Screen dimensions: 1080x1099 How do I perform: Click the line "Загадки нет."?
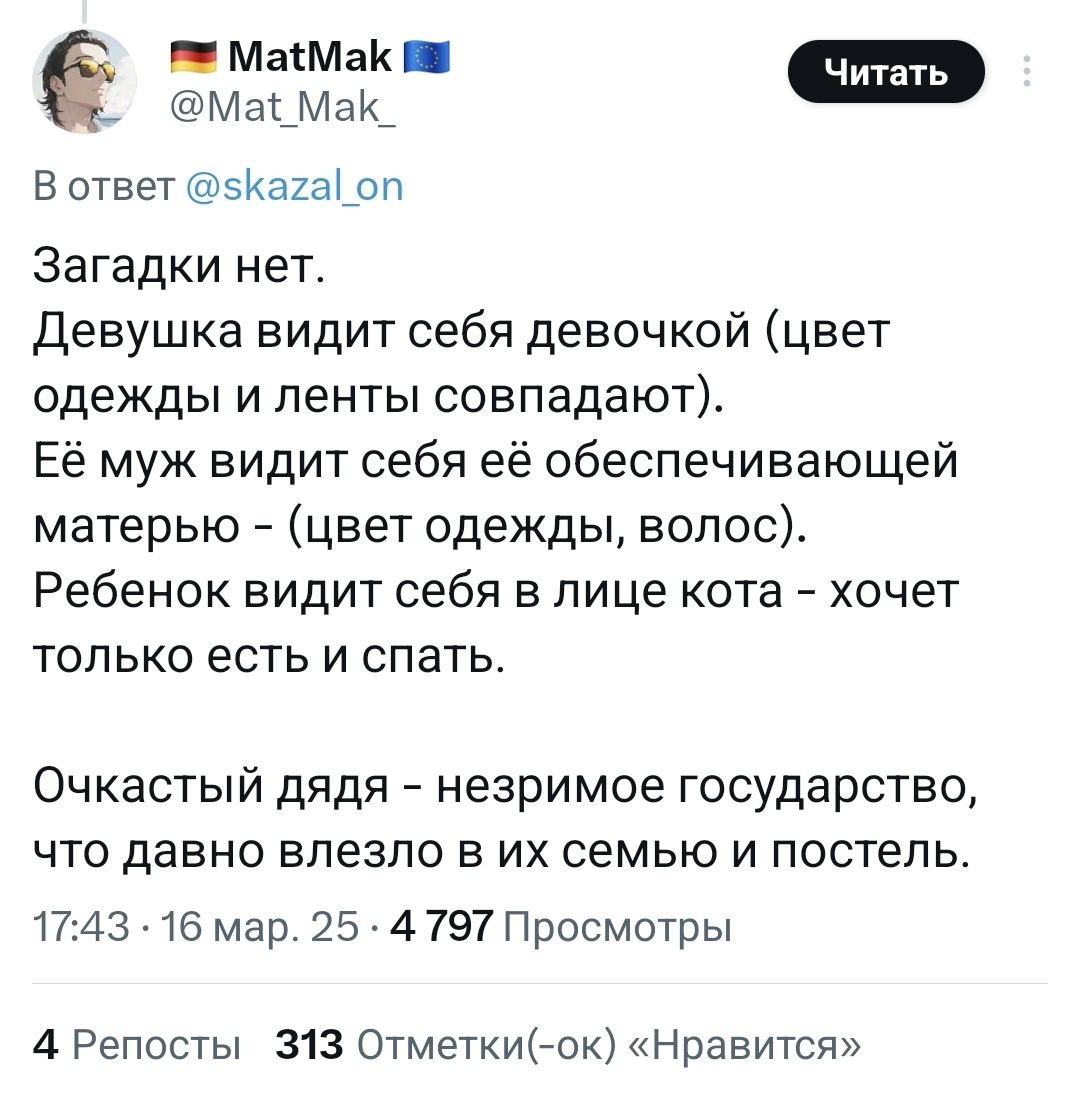[179, 266]
